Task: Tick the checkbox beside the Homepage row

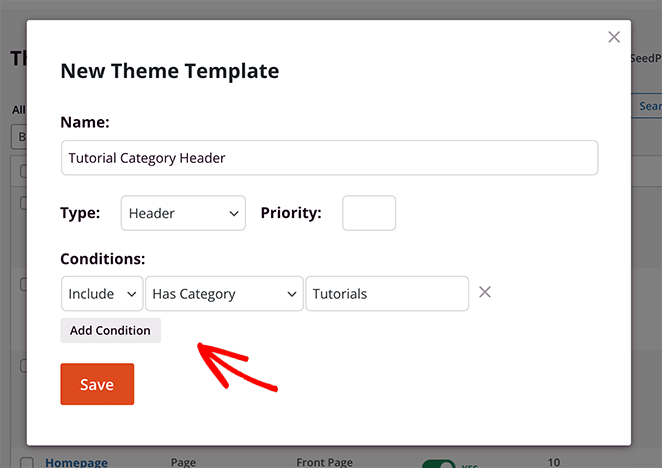Action: coord(27,463)
